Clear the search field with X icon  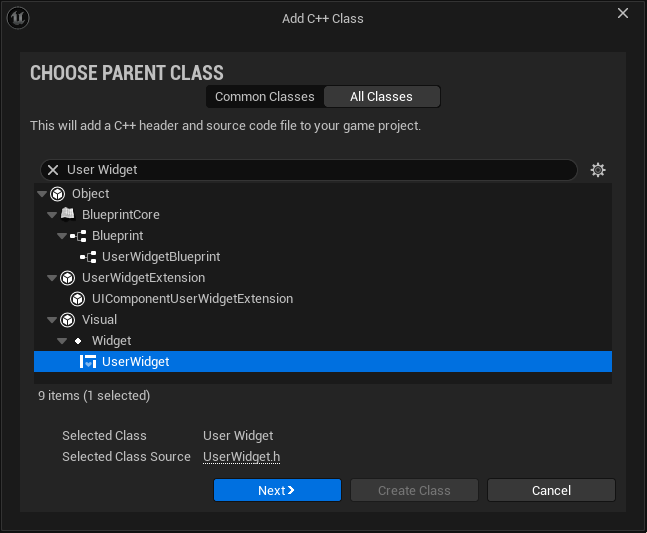[x=53, y=170]
